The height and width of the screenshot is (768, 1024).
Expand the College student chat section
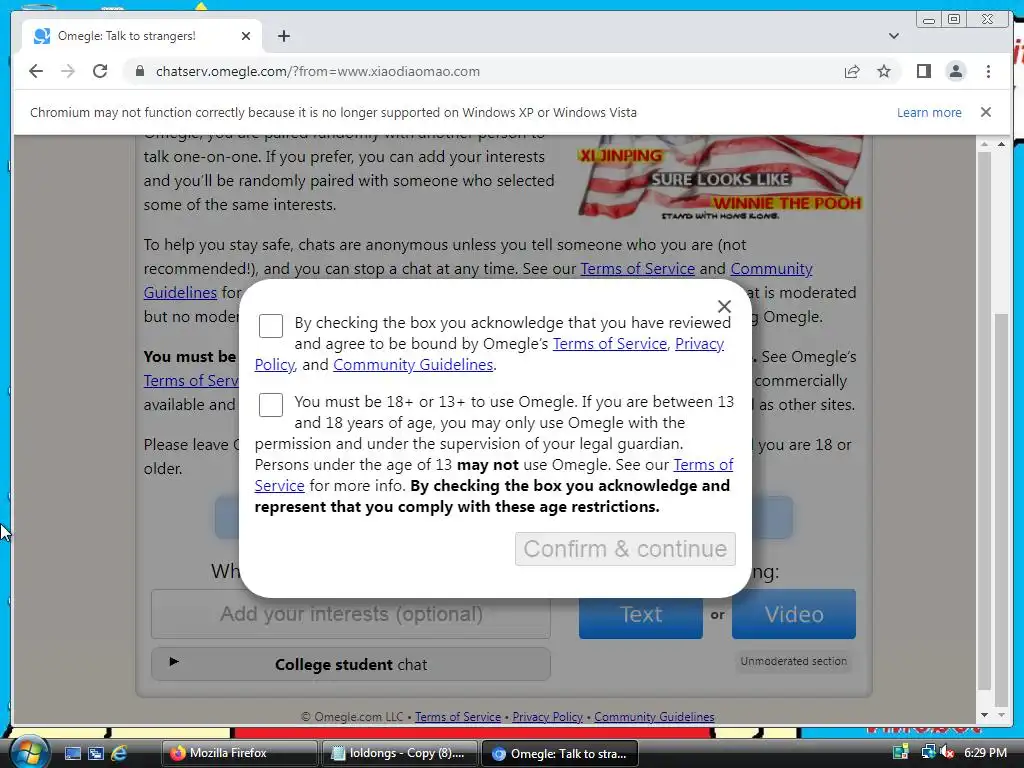click(351, 664)
